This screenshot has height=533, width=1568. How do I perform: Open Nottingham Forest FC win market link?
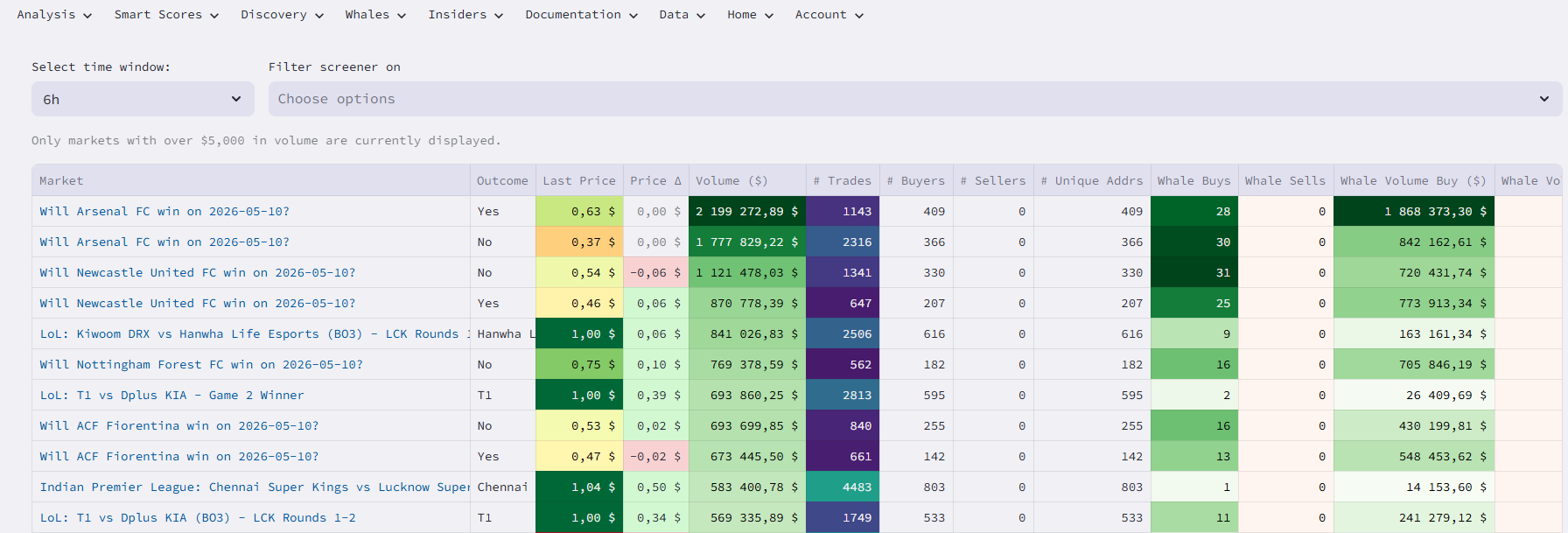pos(201,365)
